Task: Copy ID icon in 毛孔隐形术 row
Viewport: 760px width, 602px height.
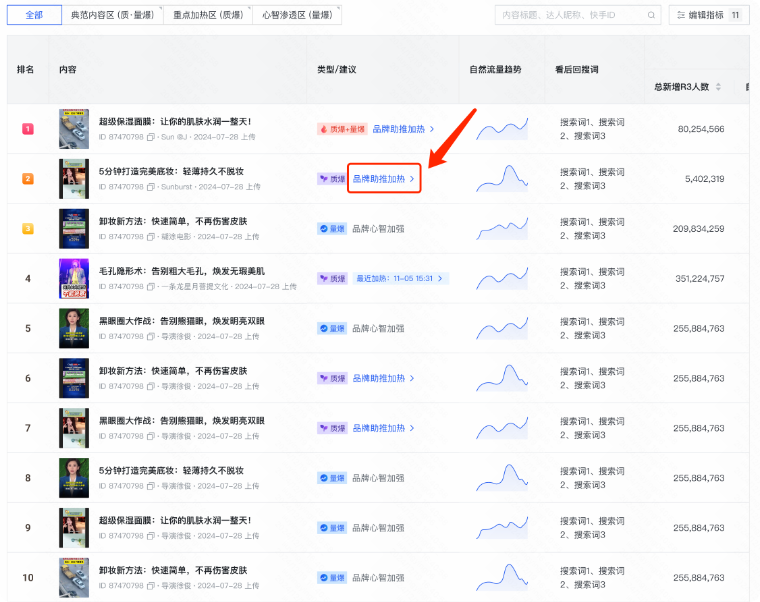Action: point(151,287)
